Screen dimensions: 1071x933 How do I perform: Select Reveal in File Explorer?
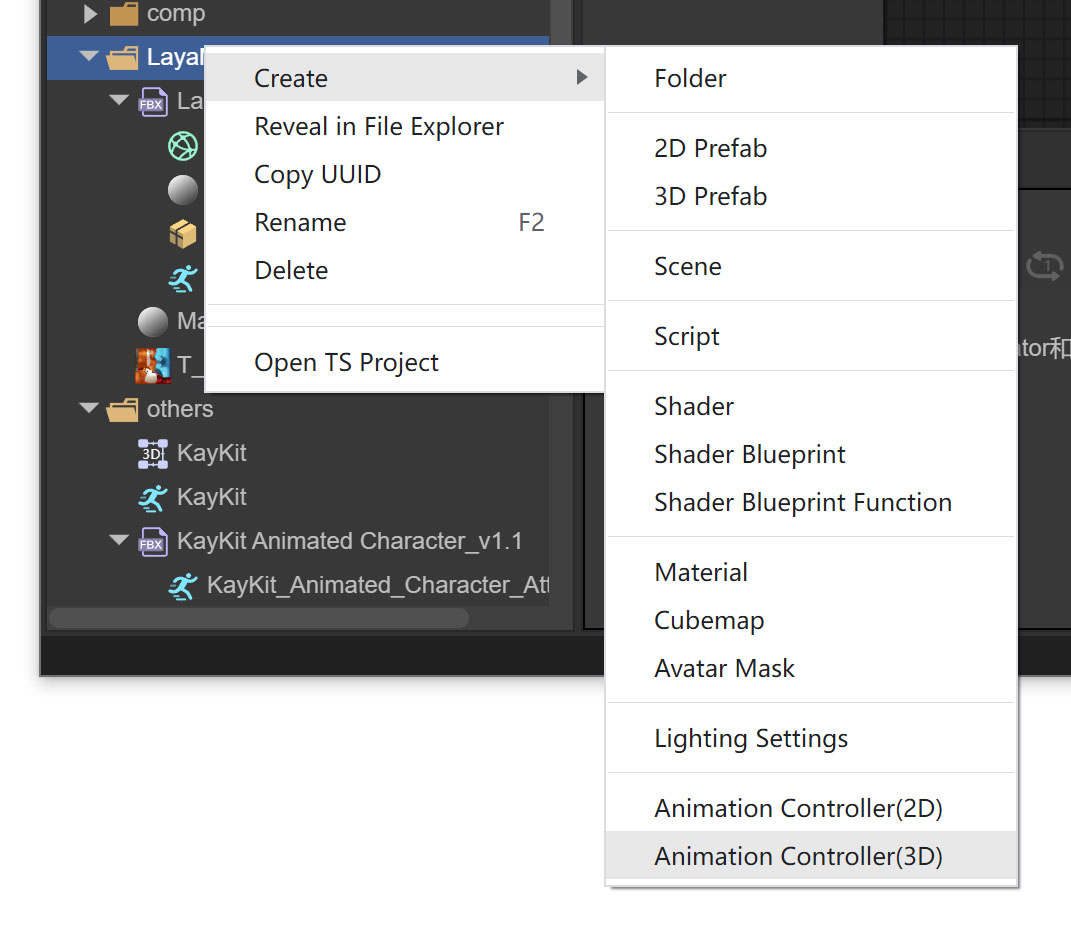379,127
